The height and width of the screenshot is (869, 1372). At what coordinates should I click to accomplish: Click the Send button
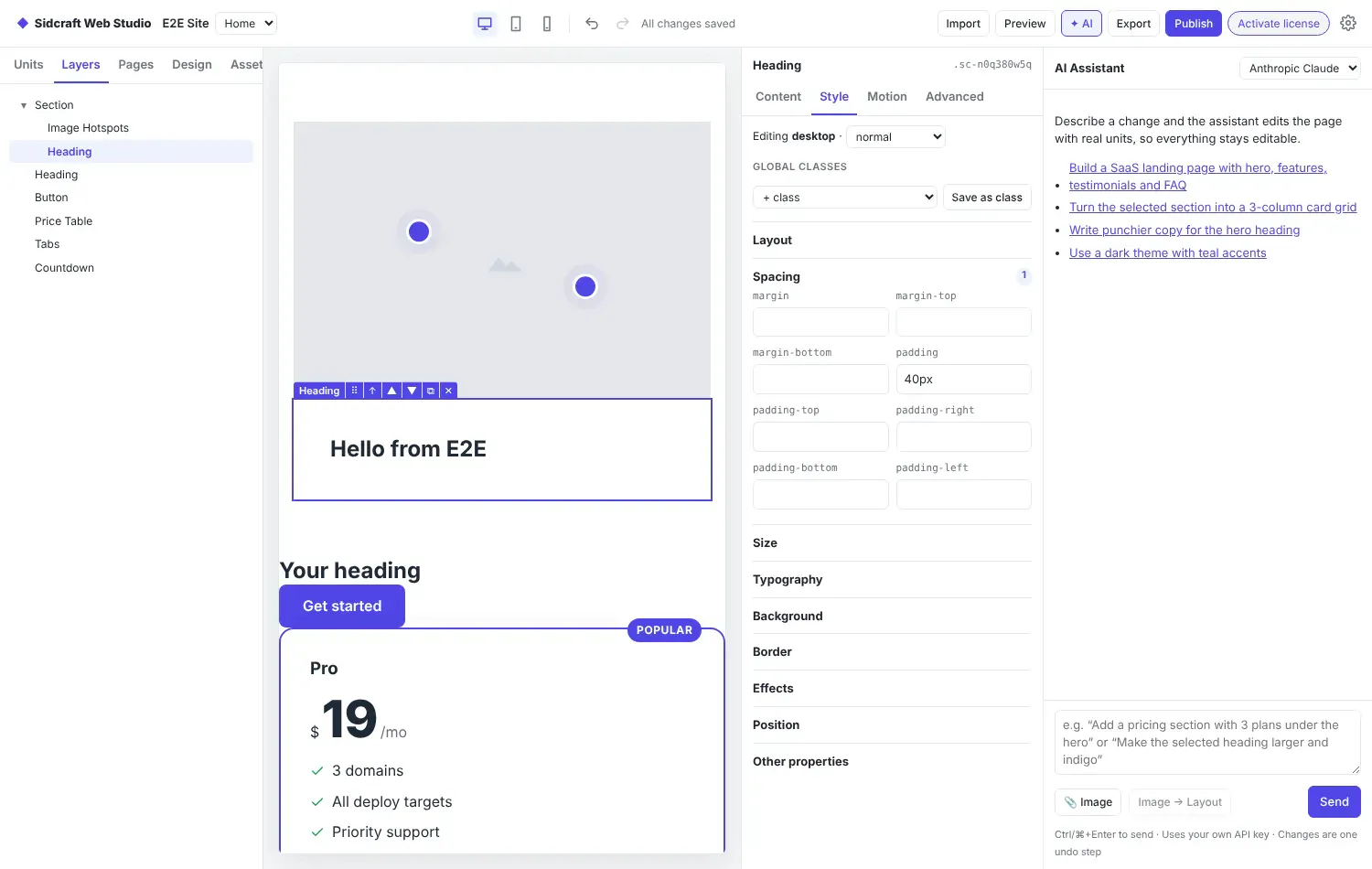pos(1334,802)
